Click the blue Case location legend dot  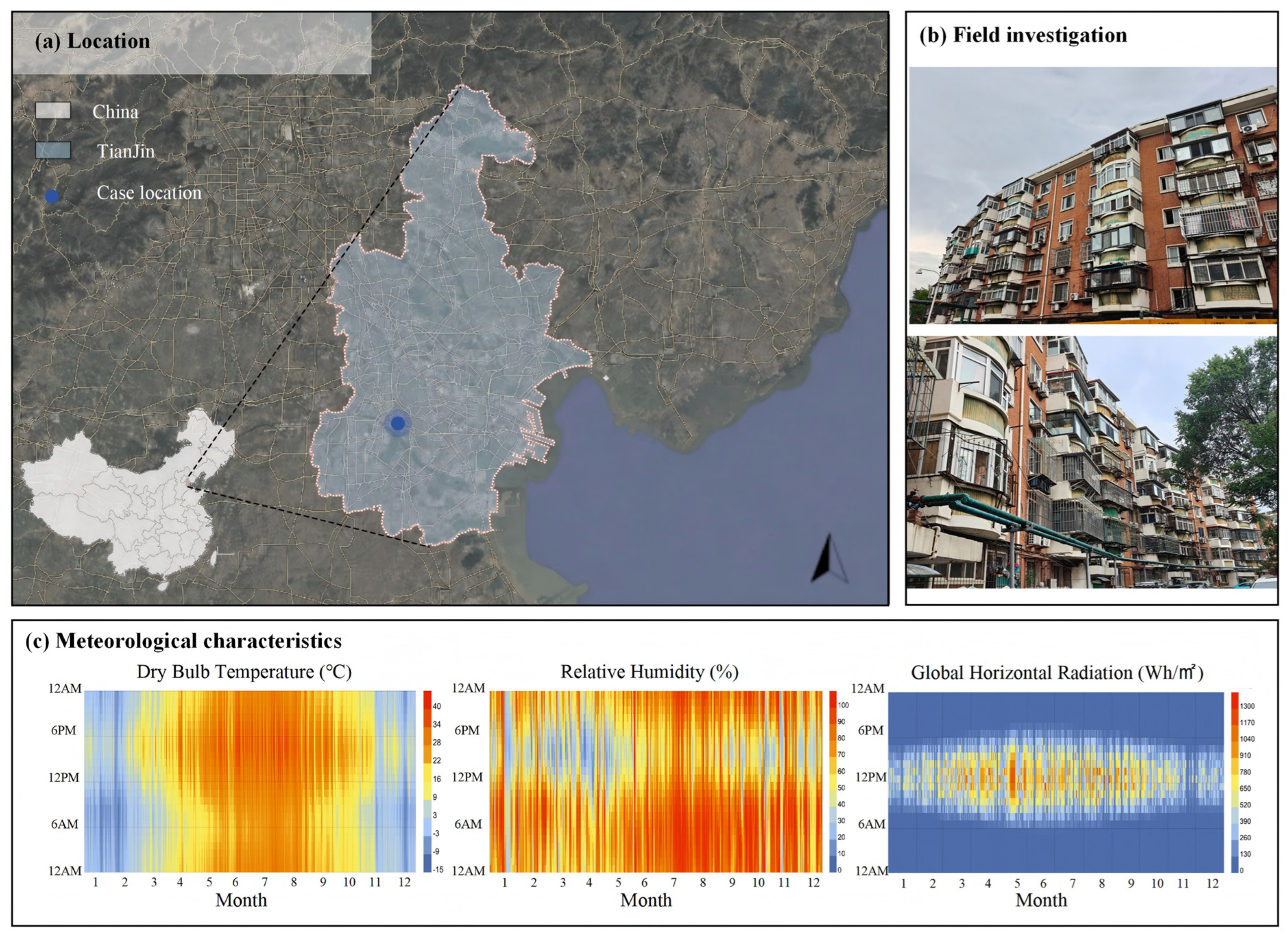(x=52, y=196)
